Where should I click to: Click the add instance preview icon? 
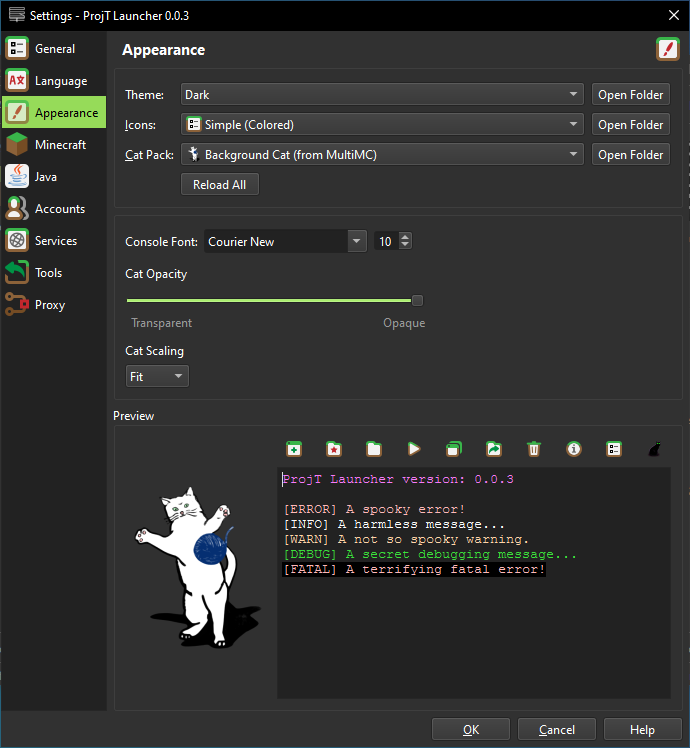[x=294, y=449]
